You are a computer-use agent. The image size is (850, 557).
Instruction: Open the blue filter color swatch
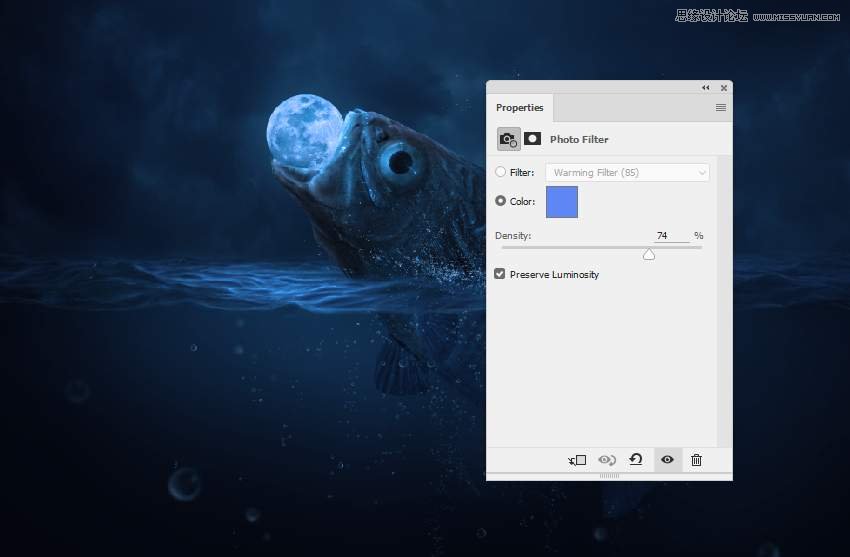(x=561, y=202)
